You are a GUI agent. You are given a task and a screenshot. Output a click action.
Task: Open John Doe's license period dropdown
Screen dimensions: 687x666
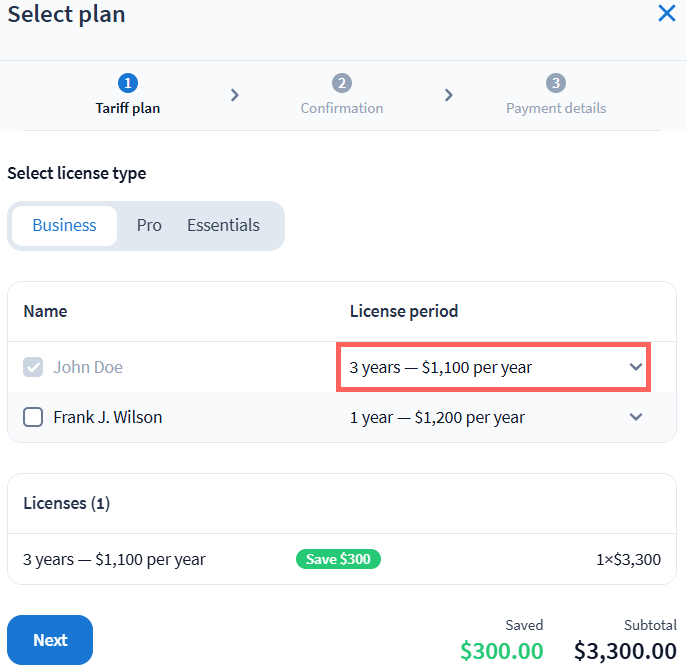tap(494, 367)
